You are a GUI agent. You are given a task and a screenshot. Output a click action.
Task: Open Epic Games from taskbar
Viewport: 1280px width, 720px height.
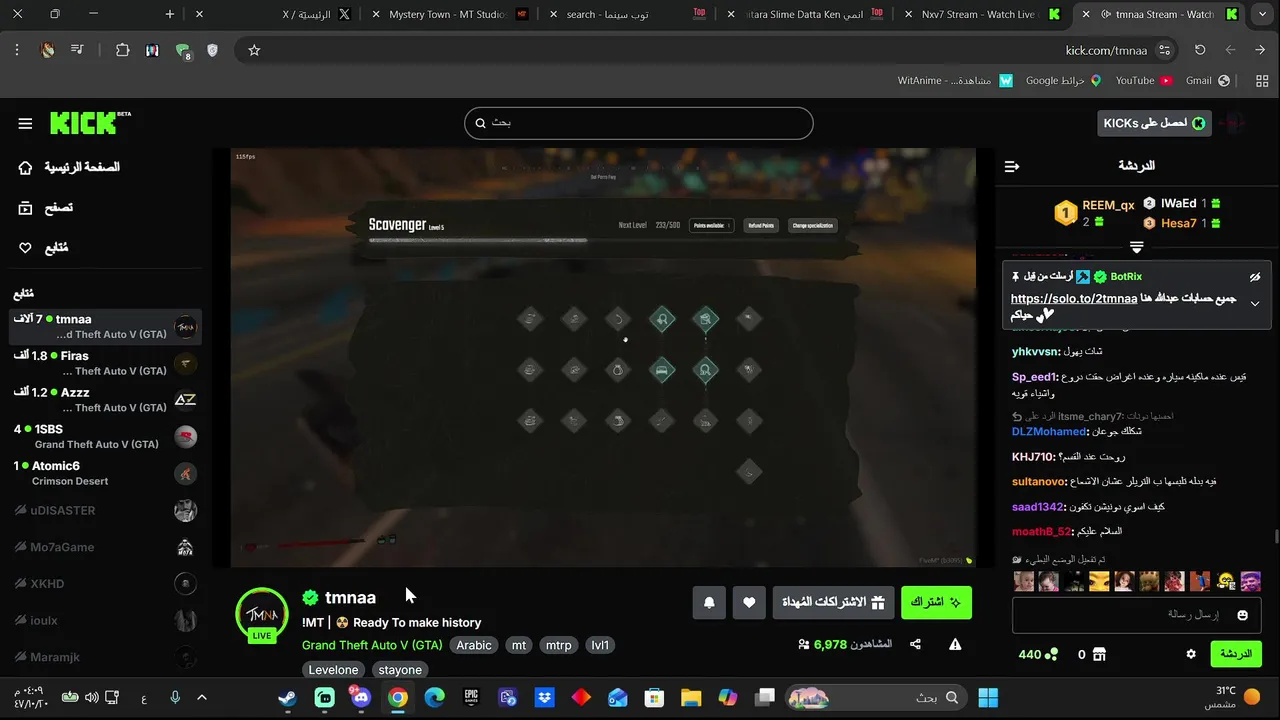(471, 698)
